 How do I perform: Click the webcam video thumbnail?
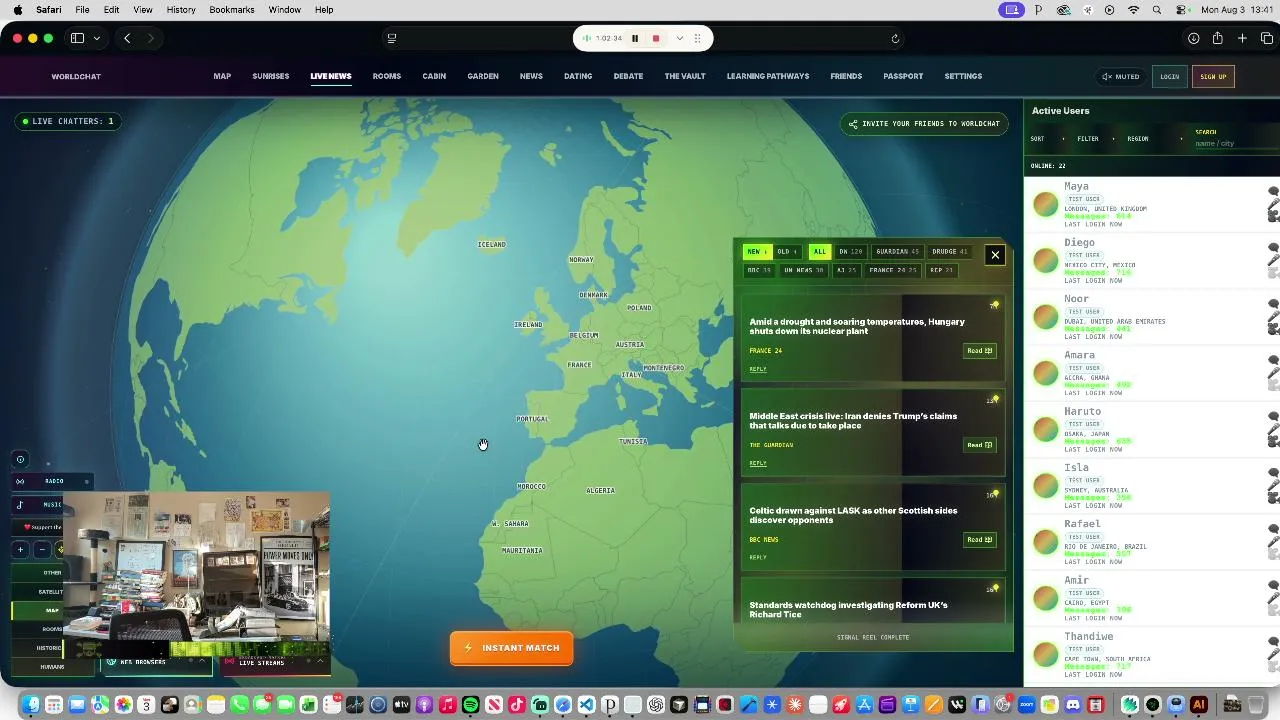coord(197,567)
